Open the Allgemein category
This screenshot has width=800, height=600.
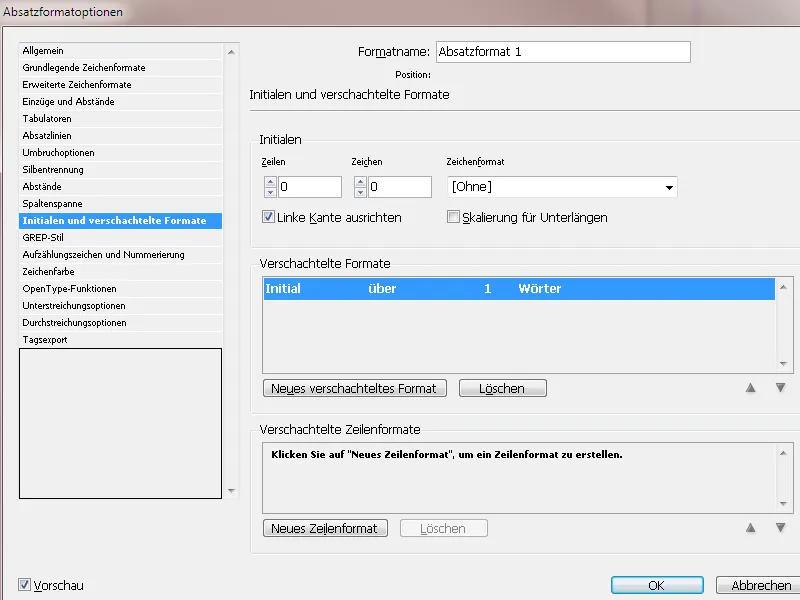[x=121, y=51]
